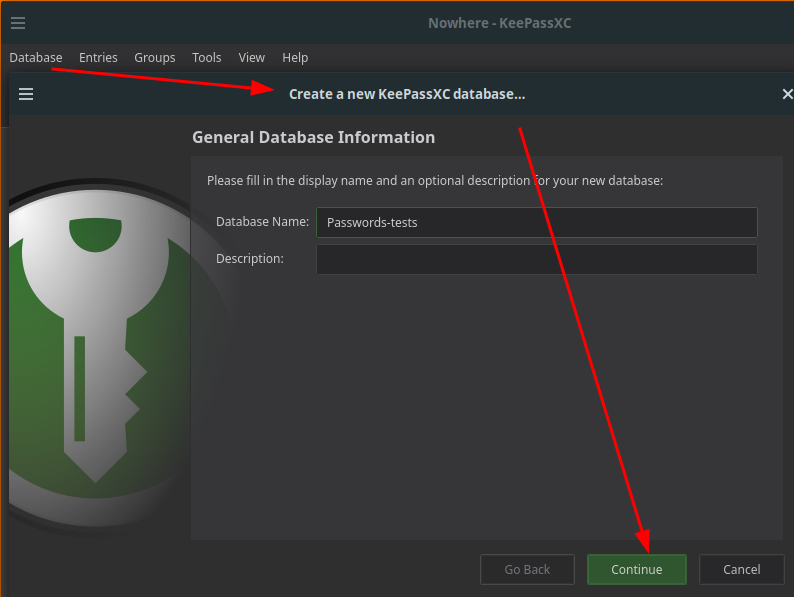This screenshot has width=794, height=597.
Task: Click the Go Back button
Action: coord(527,570)
